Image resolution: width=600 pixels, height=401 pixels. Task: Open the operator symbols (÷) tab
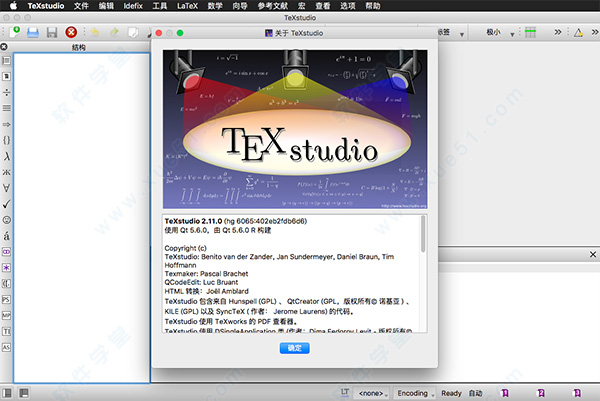(7, 92)
